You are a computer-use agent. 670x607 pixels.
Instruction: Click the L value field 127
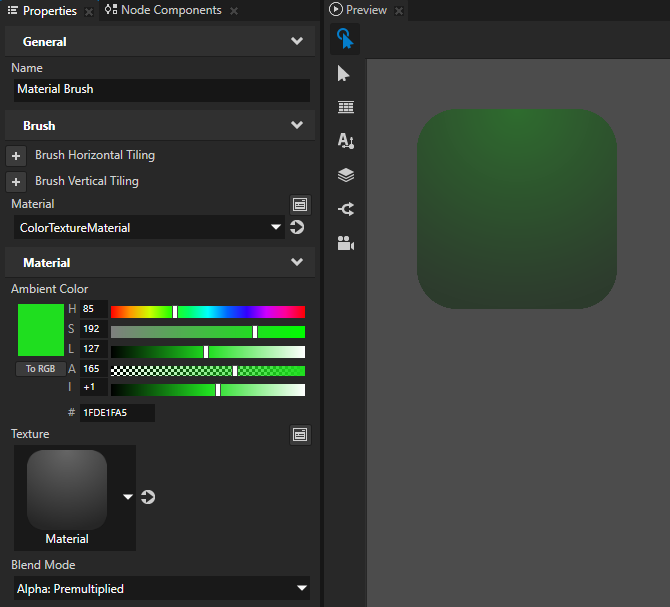coord(94,349)
